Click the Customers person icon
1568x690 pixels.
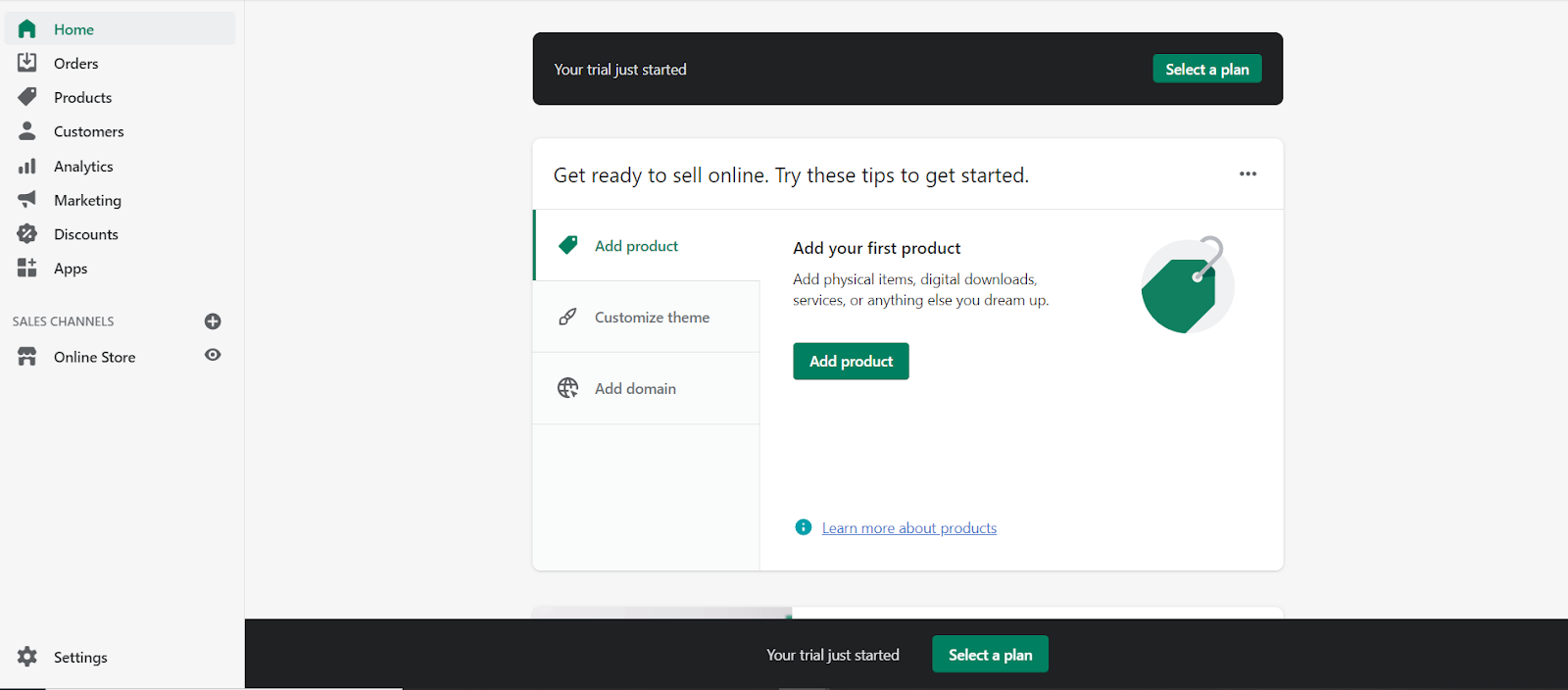pyautogui.click(x=27, y=131)
